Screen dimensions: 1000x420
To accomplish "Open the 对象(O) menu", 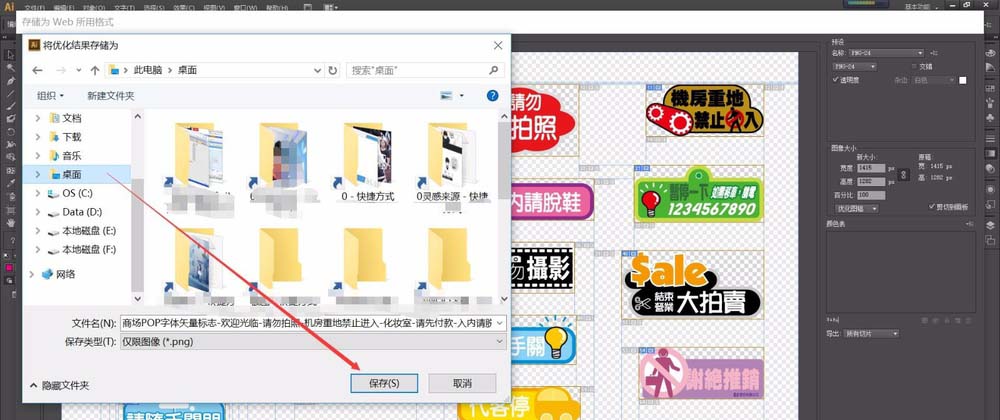I will click(x=94, y=8).
